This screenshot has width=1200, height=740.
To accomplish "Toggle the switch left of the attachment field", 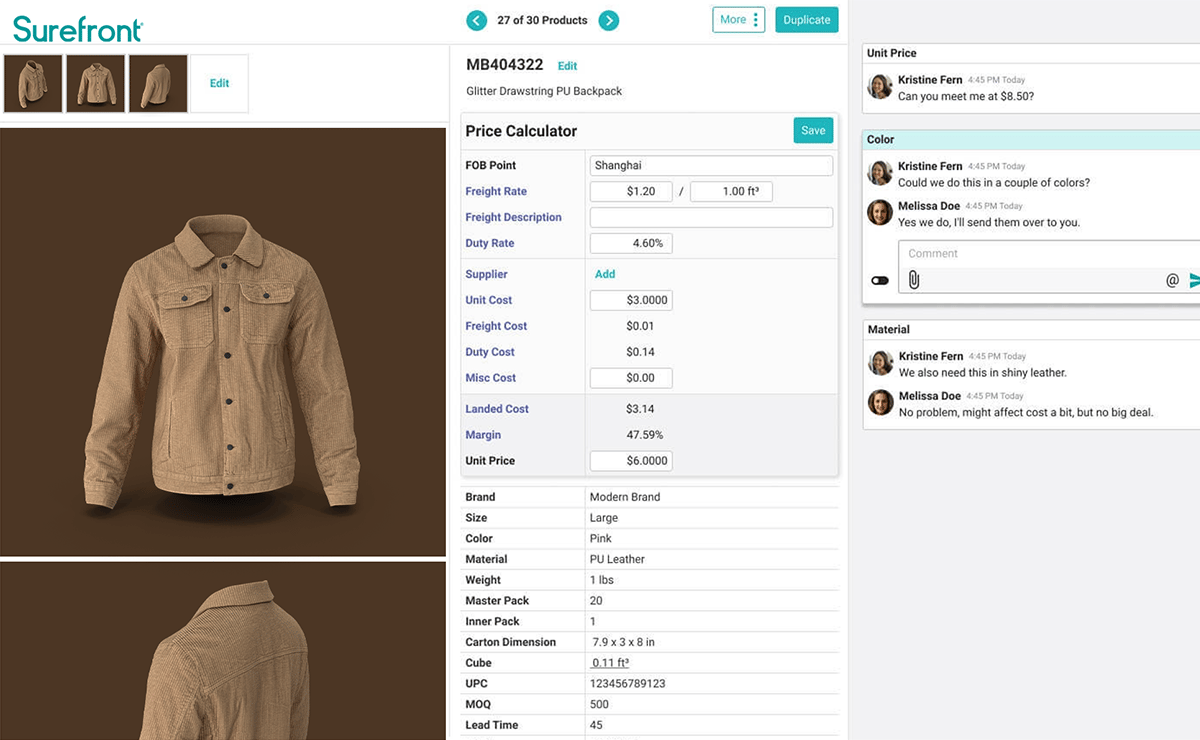I will [x=879, y=280].
